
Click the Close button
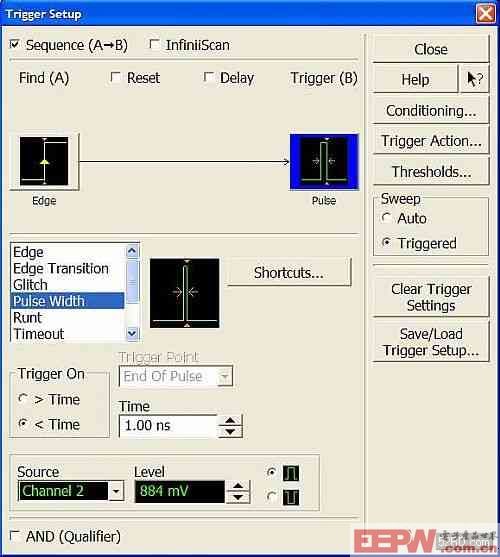pyautogui.click(x=431, y=49)
